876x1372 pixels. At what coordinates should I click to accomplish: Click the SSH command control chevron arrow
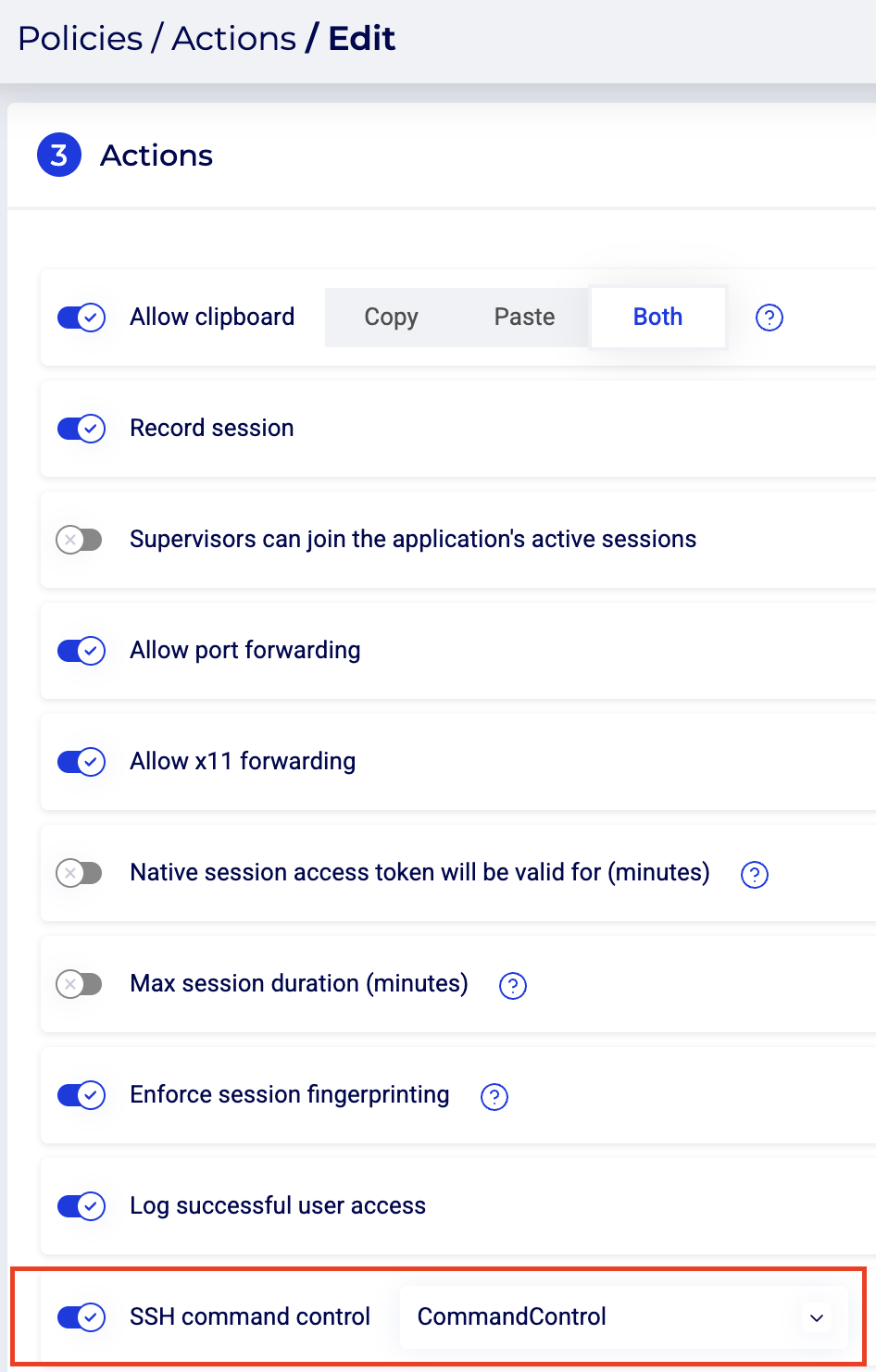tap(817, 1317)
